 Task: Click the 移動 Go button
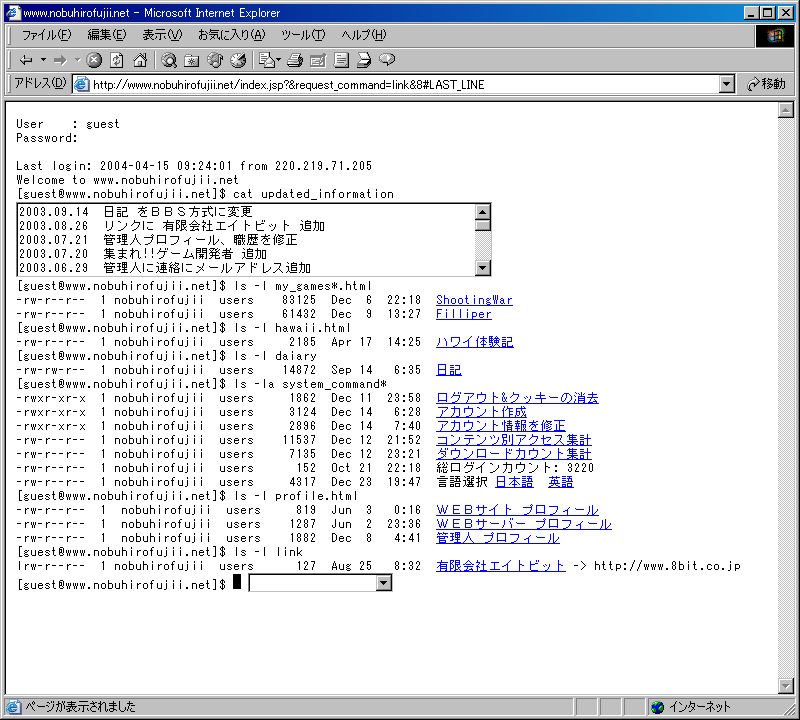pyautogui.click(x=766, y=84)
